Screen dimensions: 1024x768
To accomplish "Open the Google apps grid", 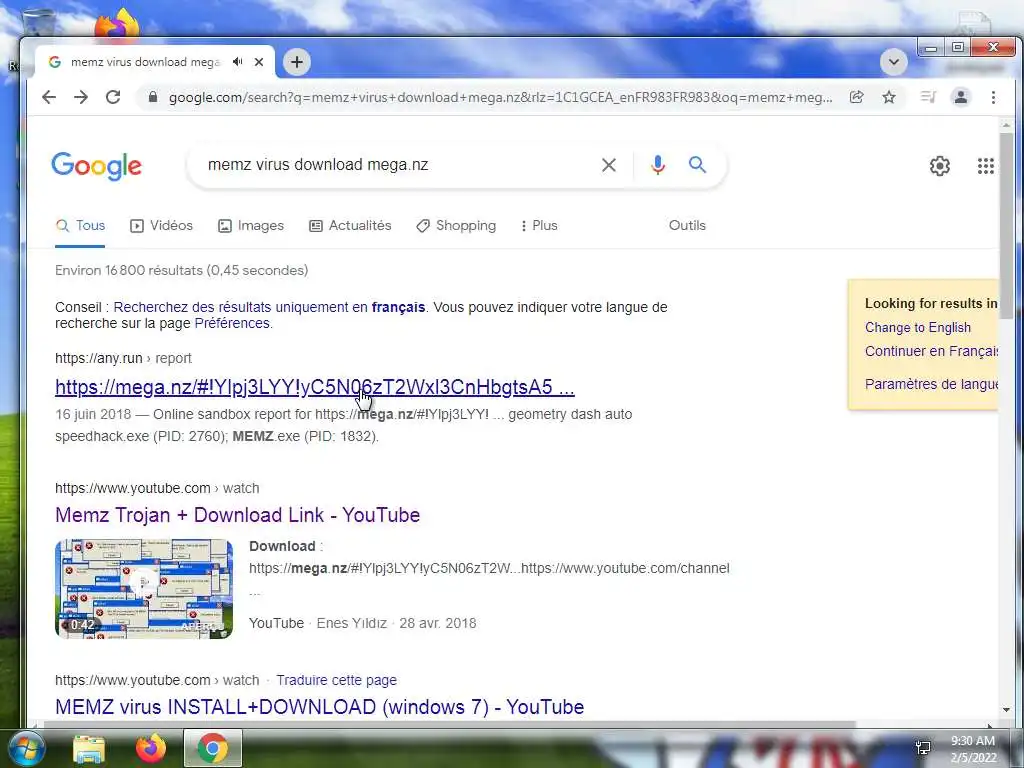I will [x=985, y=166].
